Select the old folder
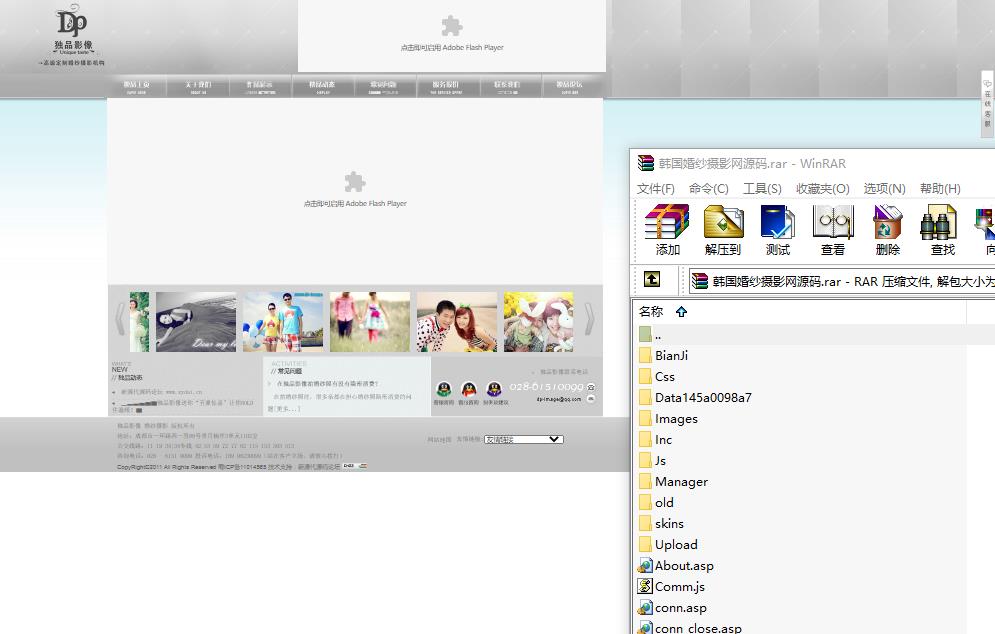This screenshot has height=634, width=995. pos(656,502)
